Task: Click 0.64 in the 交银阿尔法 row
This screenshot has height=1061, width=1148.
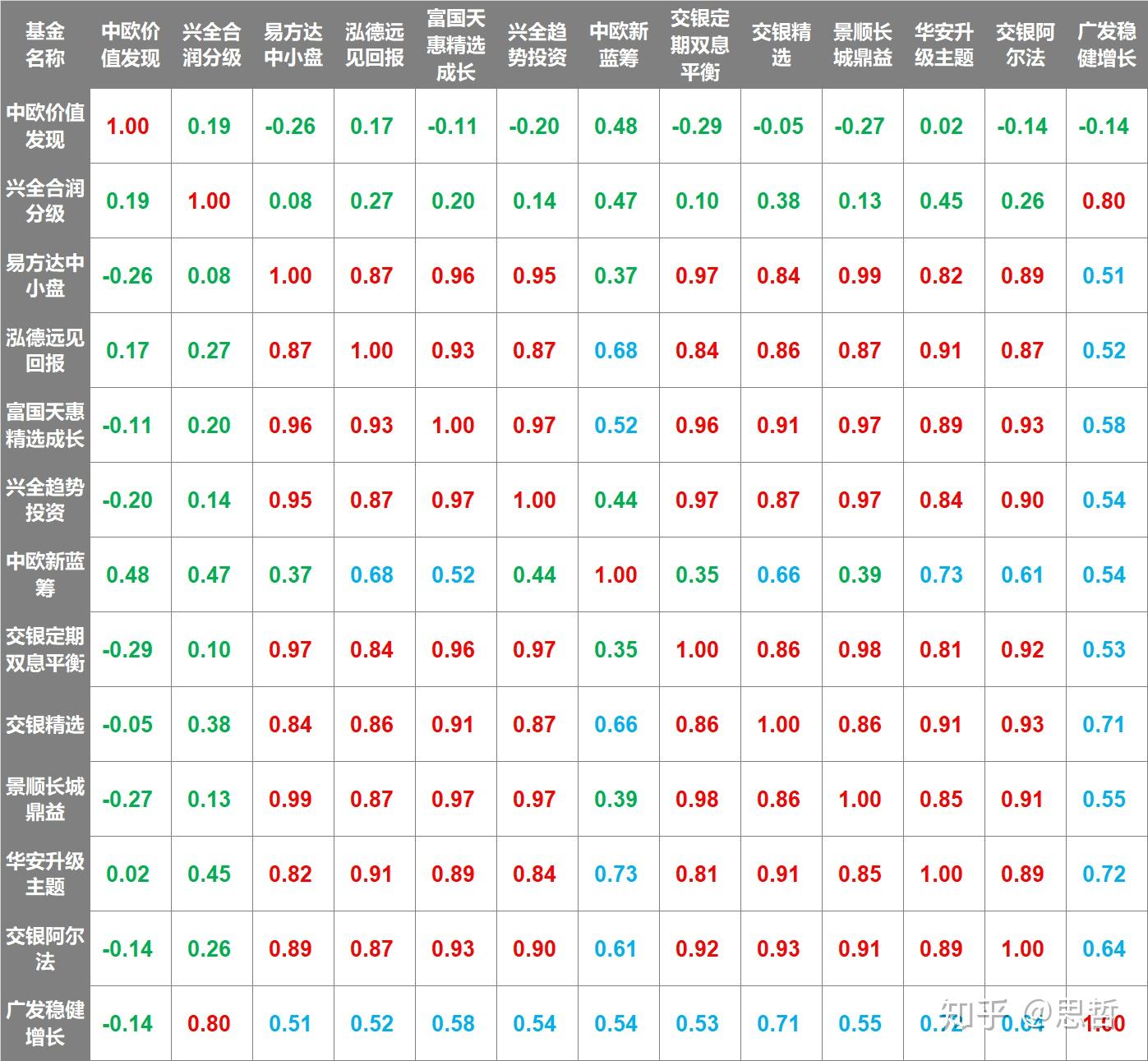Action: pos(1104,949)
